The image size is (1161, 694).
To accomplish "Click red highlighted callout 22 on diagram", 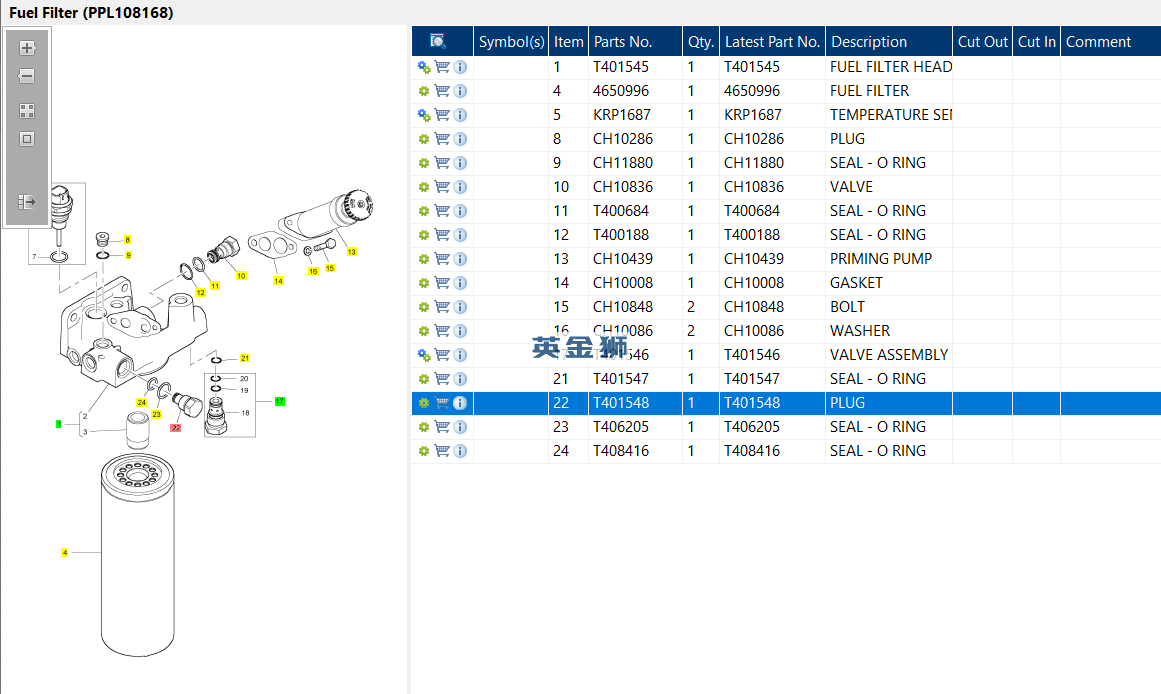I will (175, 427).
